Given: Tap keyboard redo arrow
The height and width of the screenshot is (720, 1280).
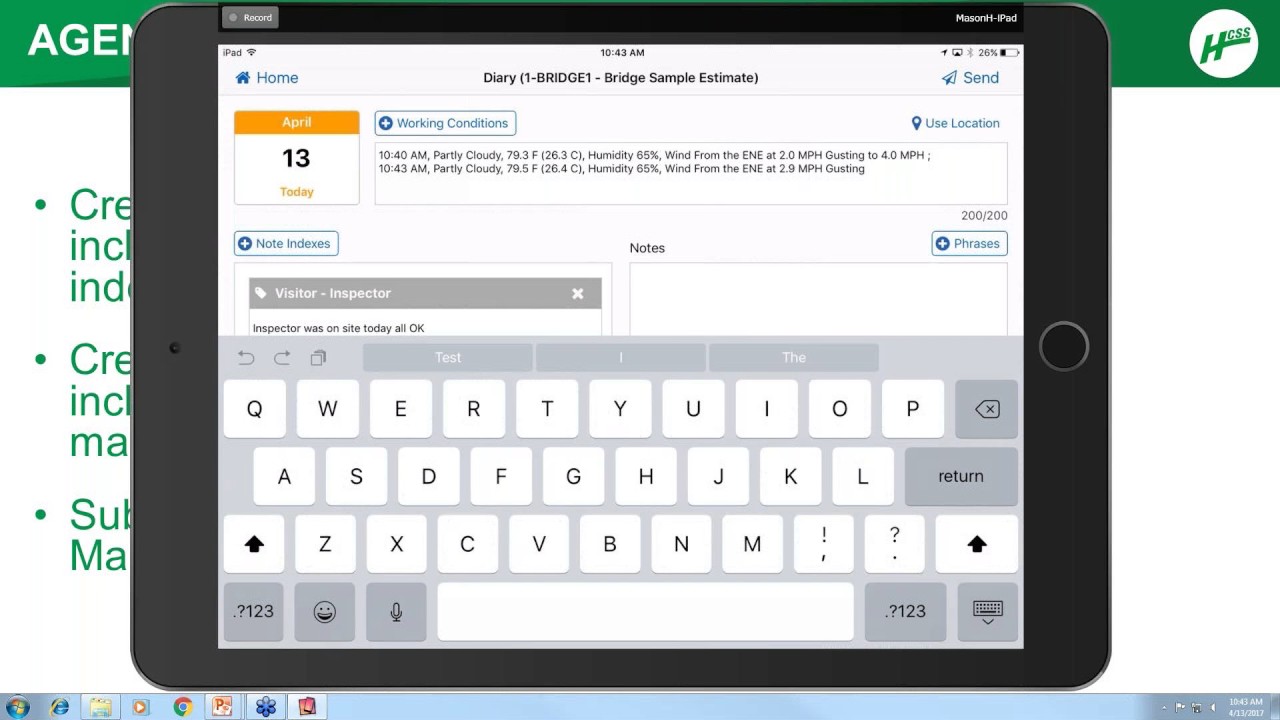Looking at the screenshot, I should coord(282,357).
